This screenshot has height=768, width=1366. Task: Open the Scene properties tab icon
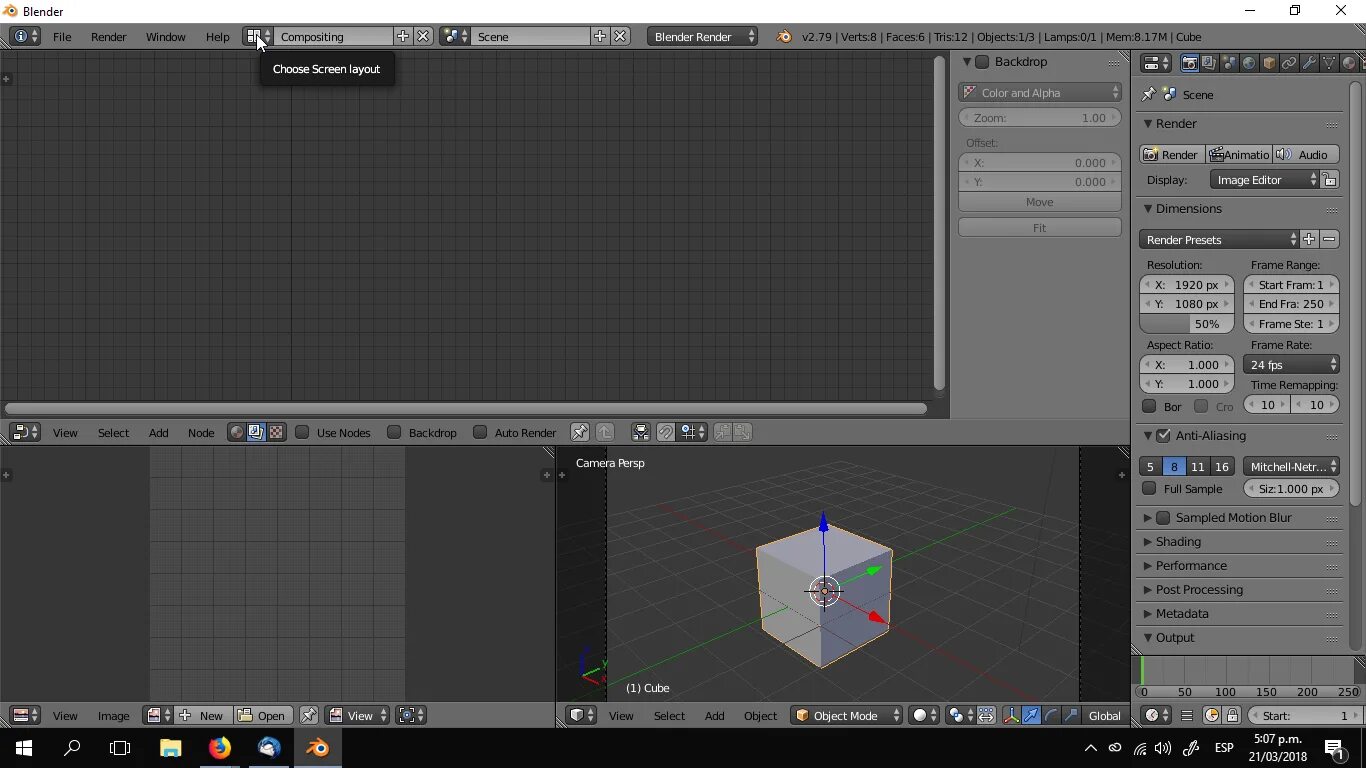click(x=1229, y=63)
